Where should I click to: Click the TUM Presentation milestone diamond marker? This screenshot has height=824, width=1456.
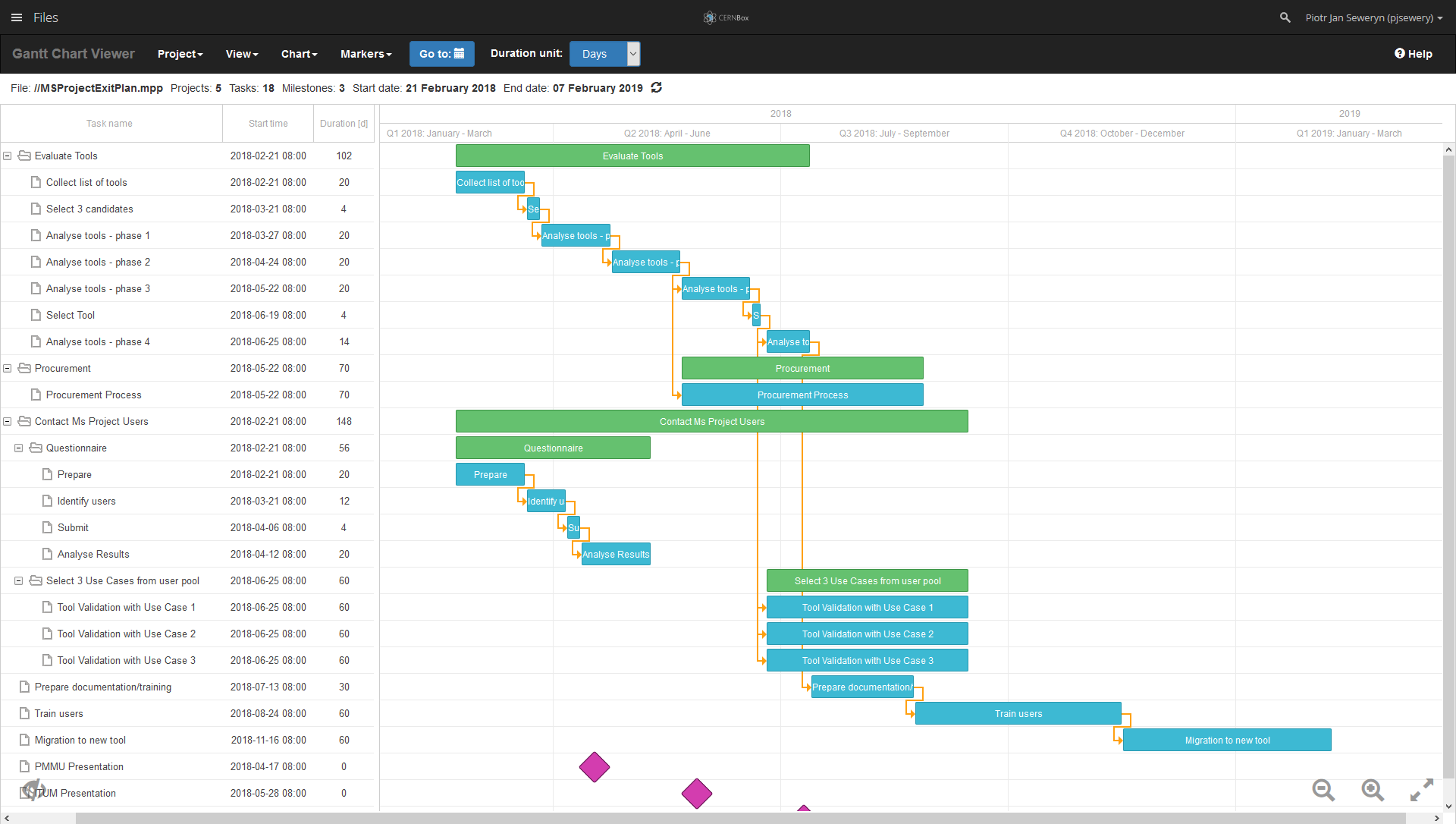click(696, 793)
